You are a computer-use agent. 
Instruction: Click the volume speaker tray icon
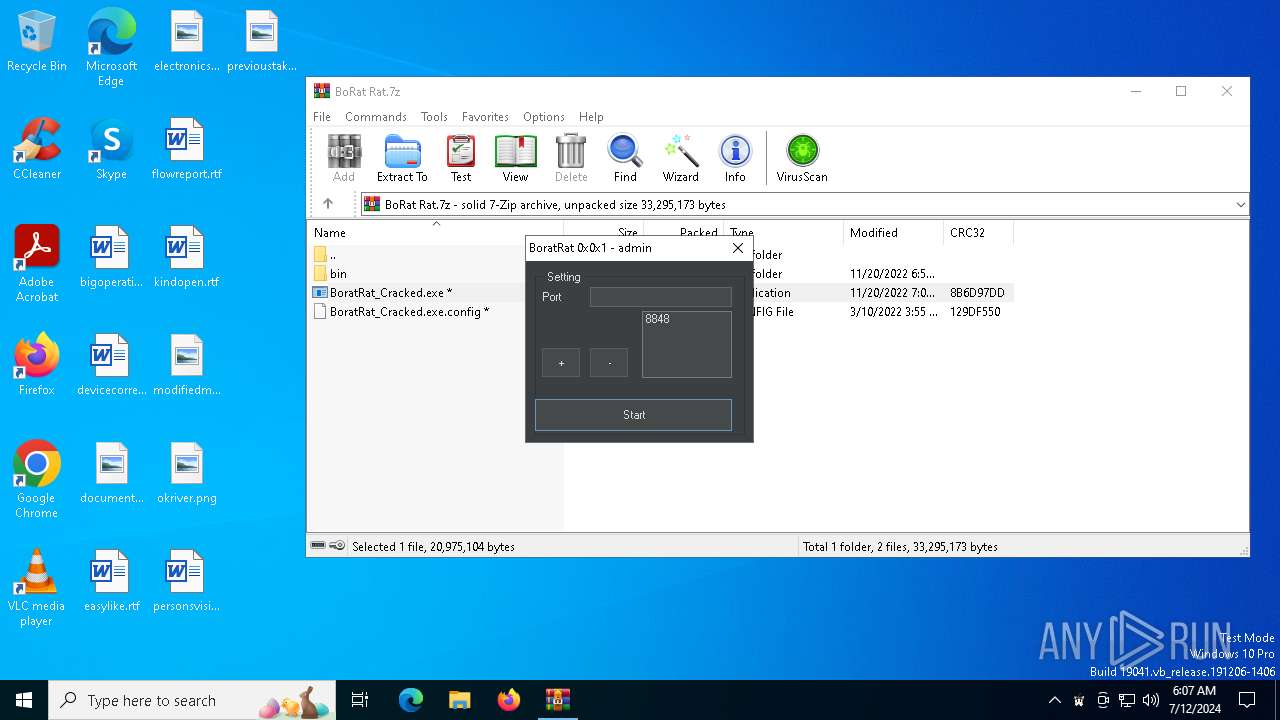(x=1151, y=700)
